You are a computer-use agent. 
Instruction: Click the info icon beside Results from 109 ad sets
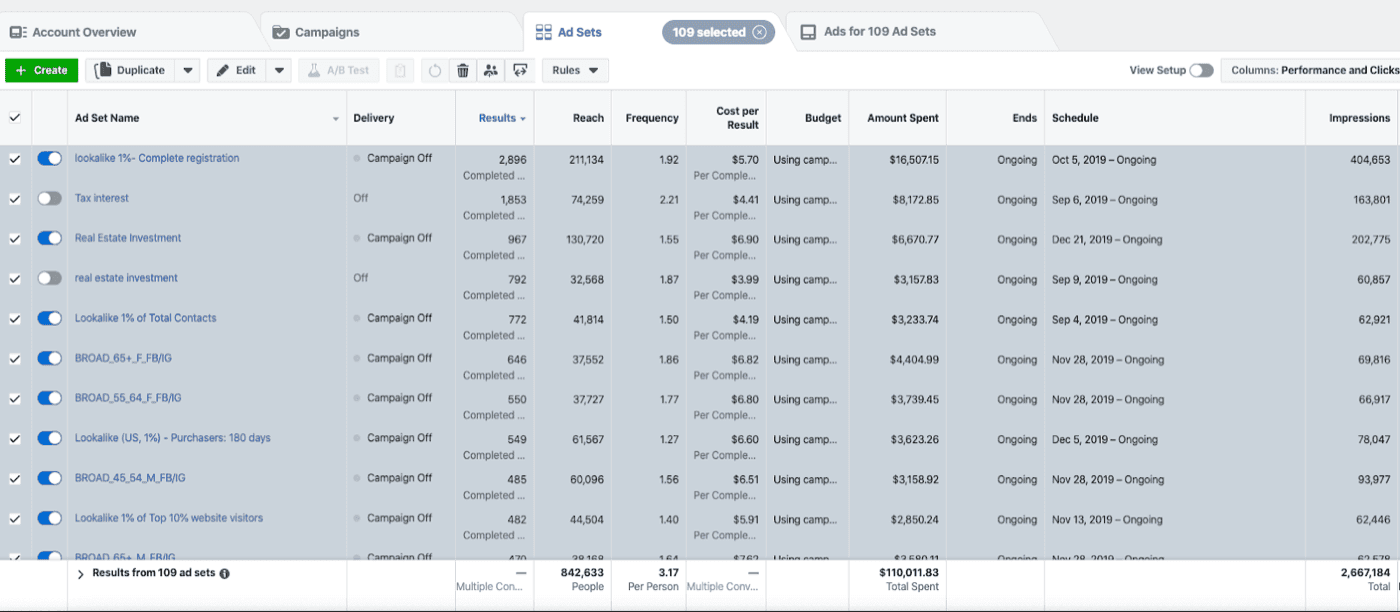click(x=225, y=574)
